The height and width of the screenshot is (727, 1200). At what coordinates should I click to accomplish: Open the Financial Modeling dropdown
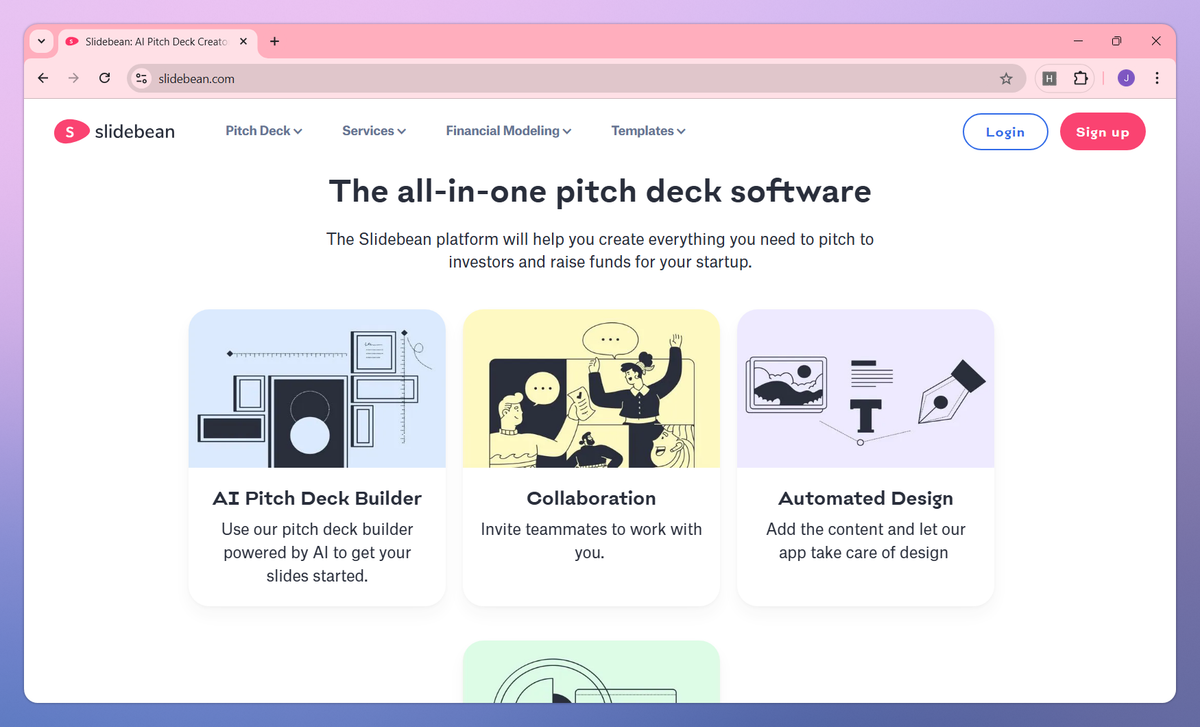(508, 131)
